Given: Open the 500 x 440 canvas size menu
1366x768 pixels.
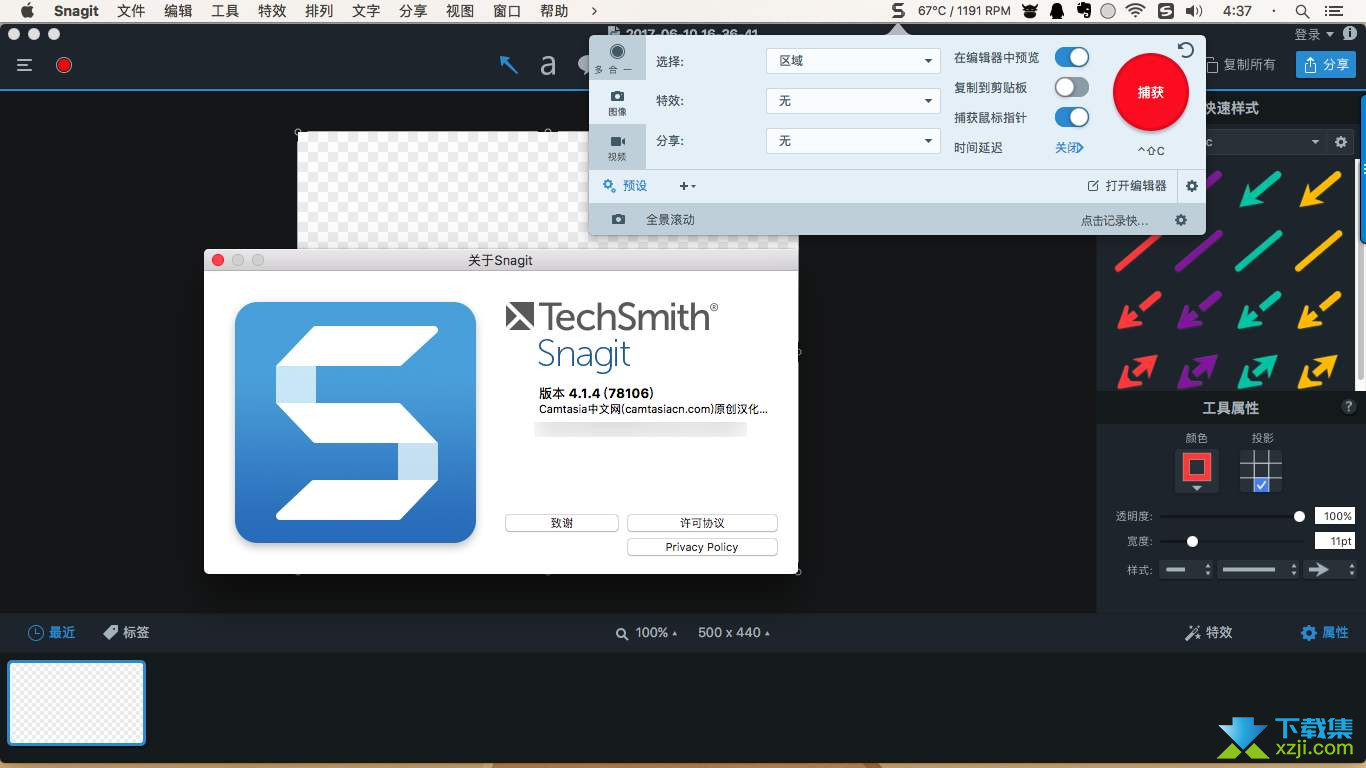Looking at the screenshot, I should coord(735,633).
